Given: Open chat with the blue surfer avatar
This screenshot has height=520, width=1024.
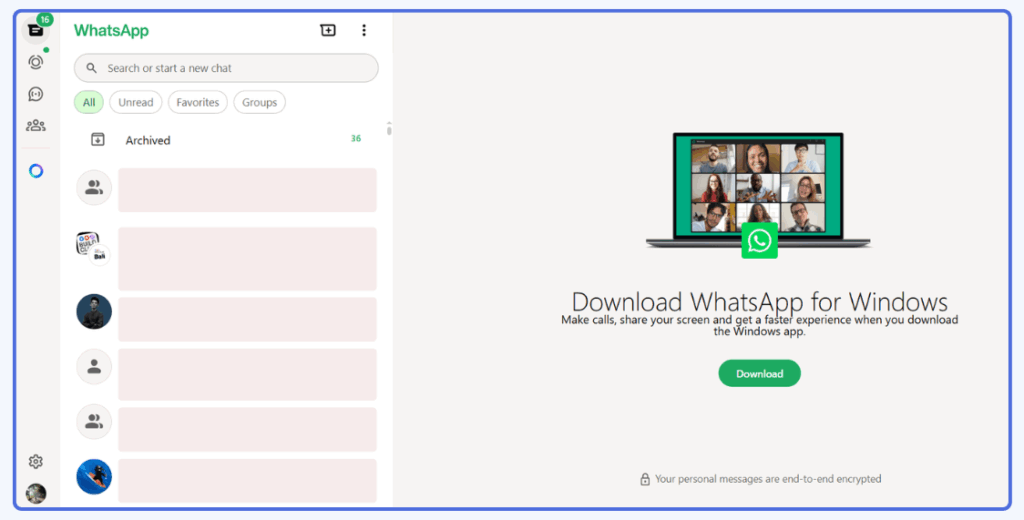Looking at the screenshot, I should click(x=94, y=476).
